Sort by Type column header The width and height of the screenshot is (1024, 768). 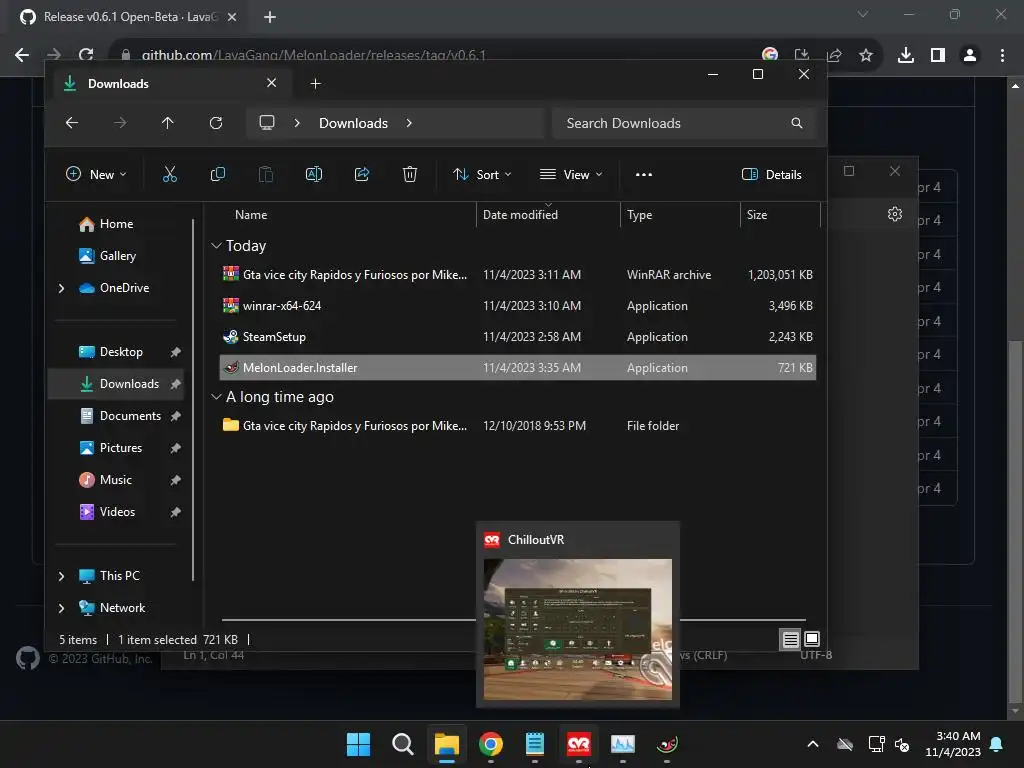(x=639, y=215)
